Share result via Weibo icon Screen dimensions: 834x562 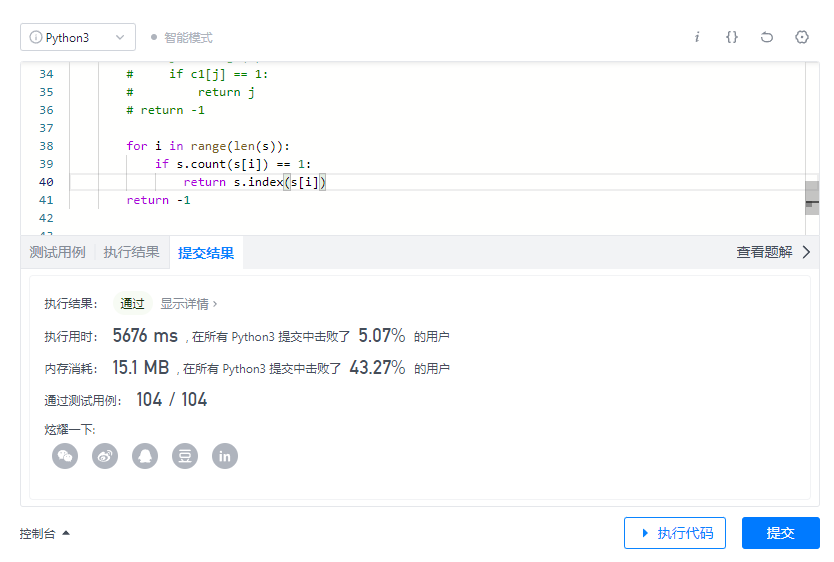click(x=105, y=456)
